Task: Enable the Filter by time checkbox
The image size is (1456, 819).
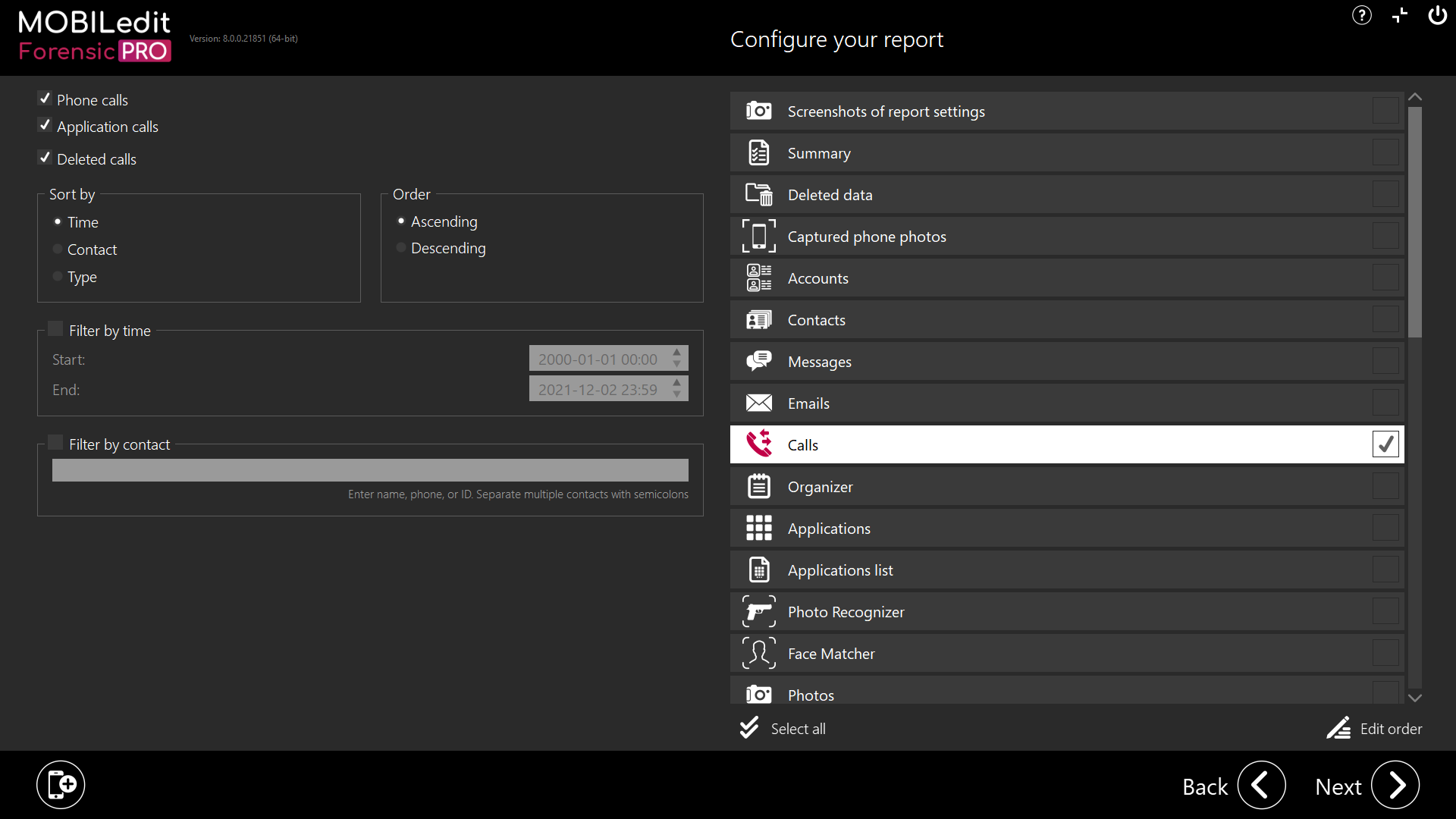Action: tap(55, 329)
